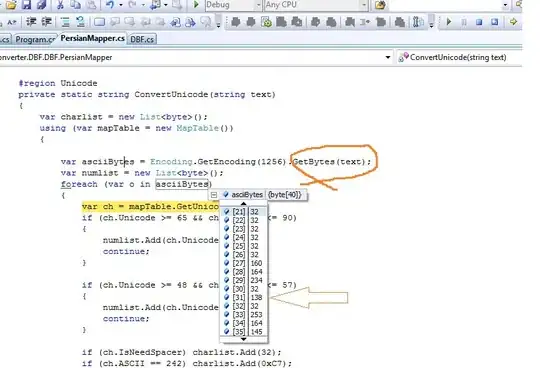Screen dimensions: 540x368
Task: Open the DBF.cs tab
Action: click(x=142, y=40)
